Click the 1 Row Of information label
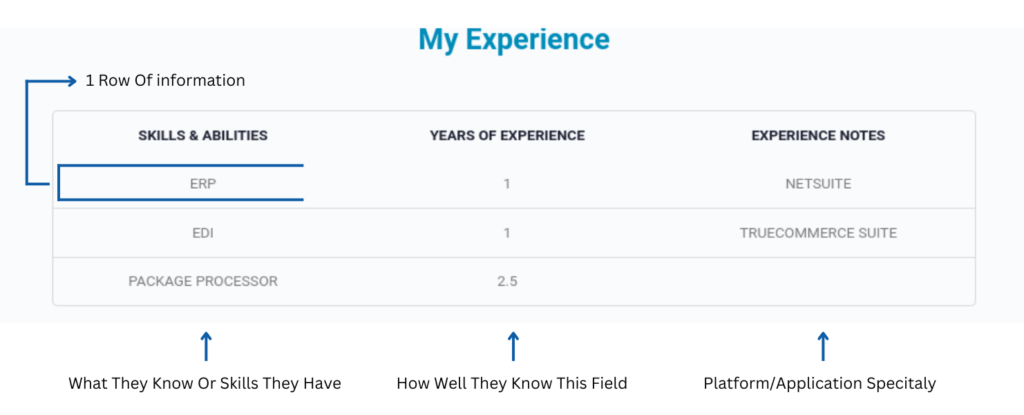 (x=165, y=80)
